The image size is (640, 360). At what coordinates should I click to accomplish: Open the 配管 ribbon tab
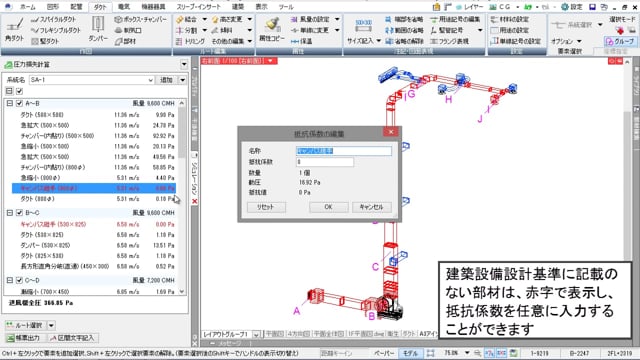[x=76, y=7]
